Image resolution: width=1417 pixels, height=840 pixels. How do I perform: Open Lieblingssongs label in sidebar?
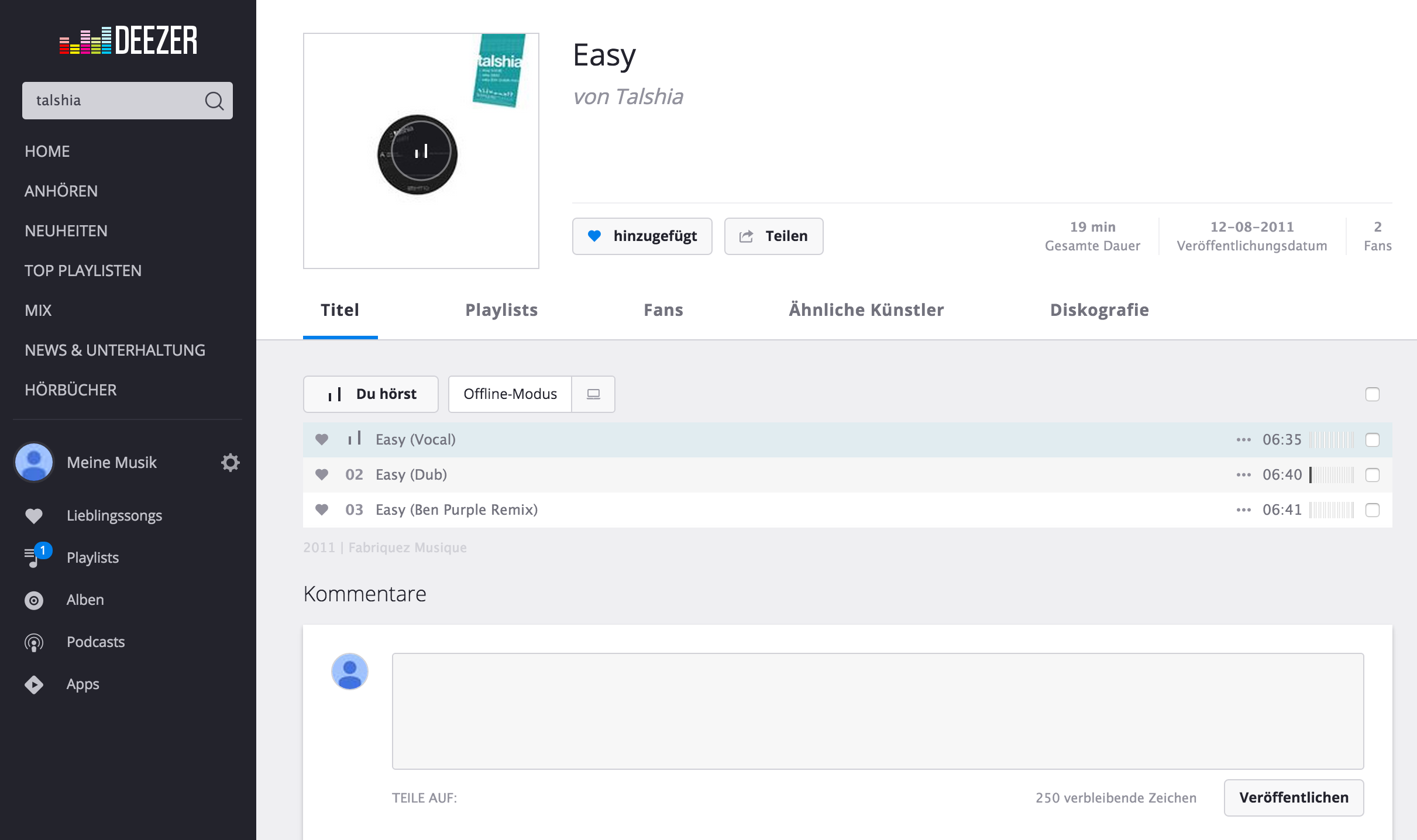tap(114, 516)
